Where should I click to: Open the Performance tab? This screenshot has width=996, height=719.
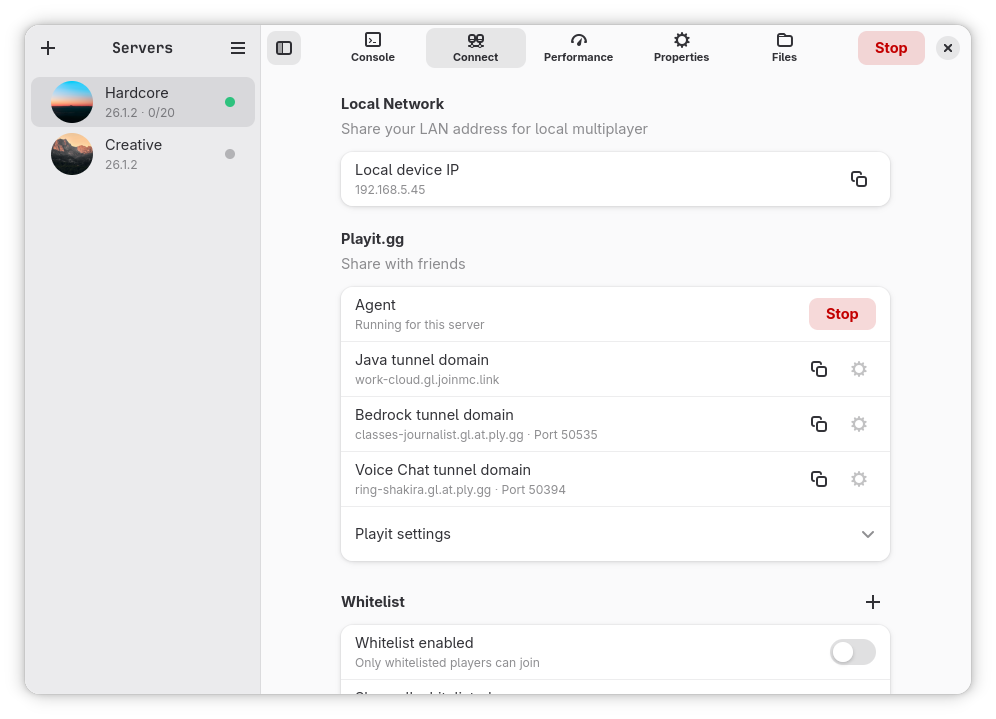click(578, 48)
